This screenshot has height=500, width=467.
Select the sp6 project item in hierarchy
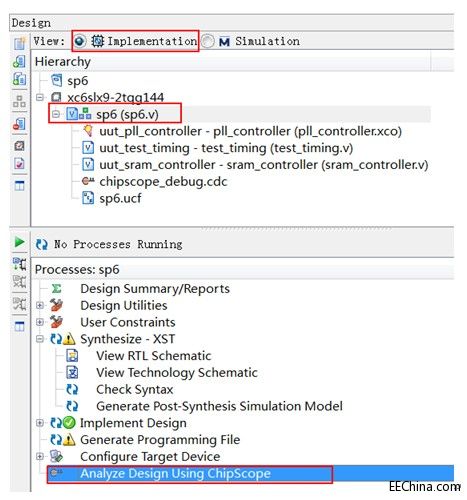tap(78, 81)
